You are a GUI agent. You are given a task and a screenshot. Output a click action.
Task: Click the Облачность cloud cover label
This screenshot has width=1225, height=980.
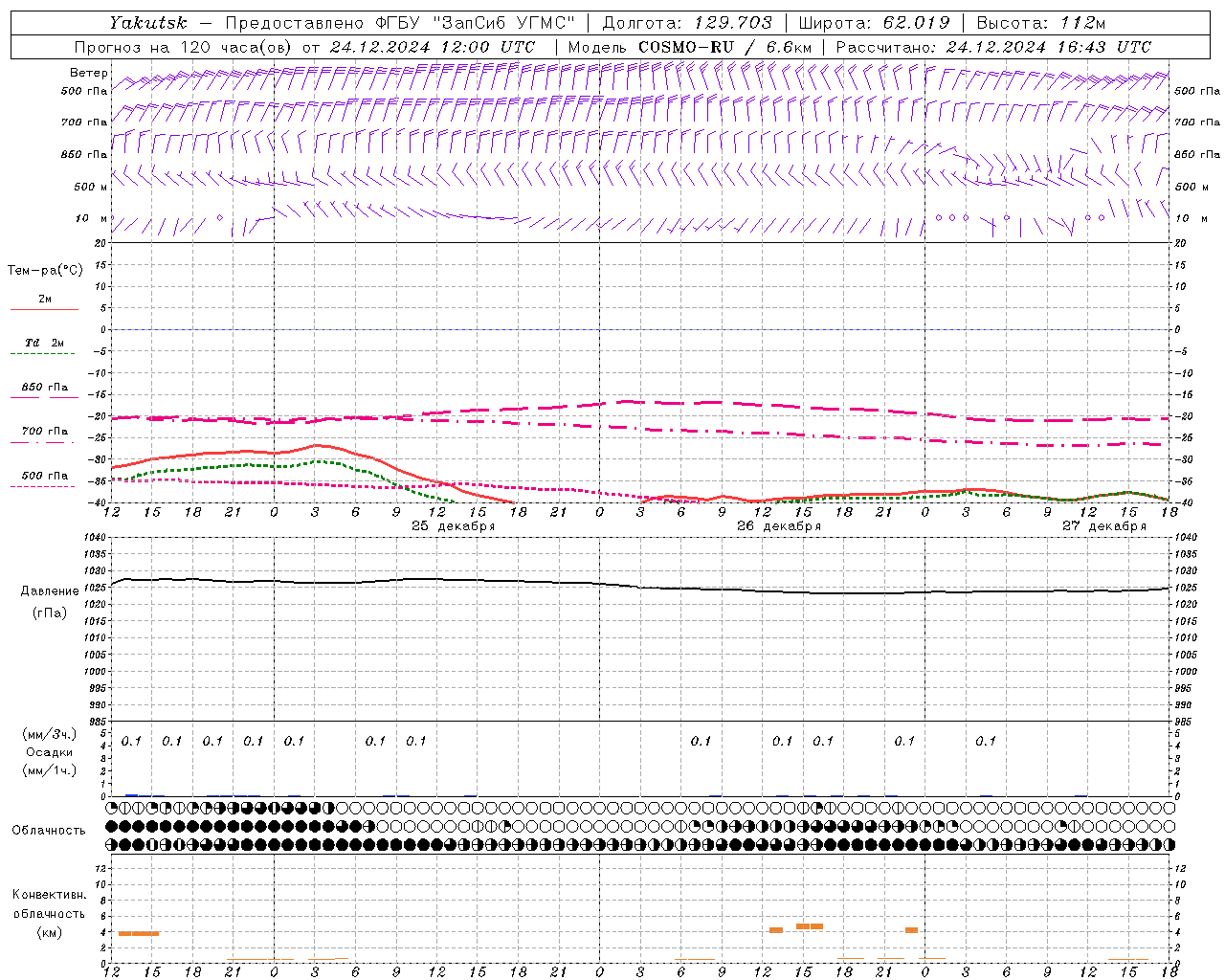pos(49,831)
